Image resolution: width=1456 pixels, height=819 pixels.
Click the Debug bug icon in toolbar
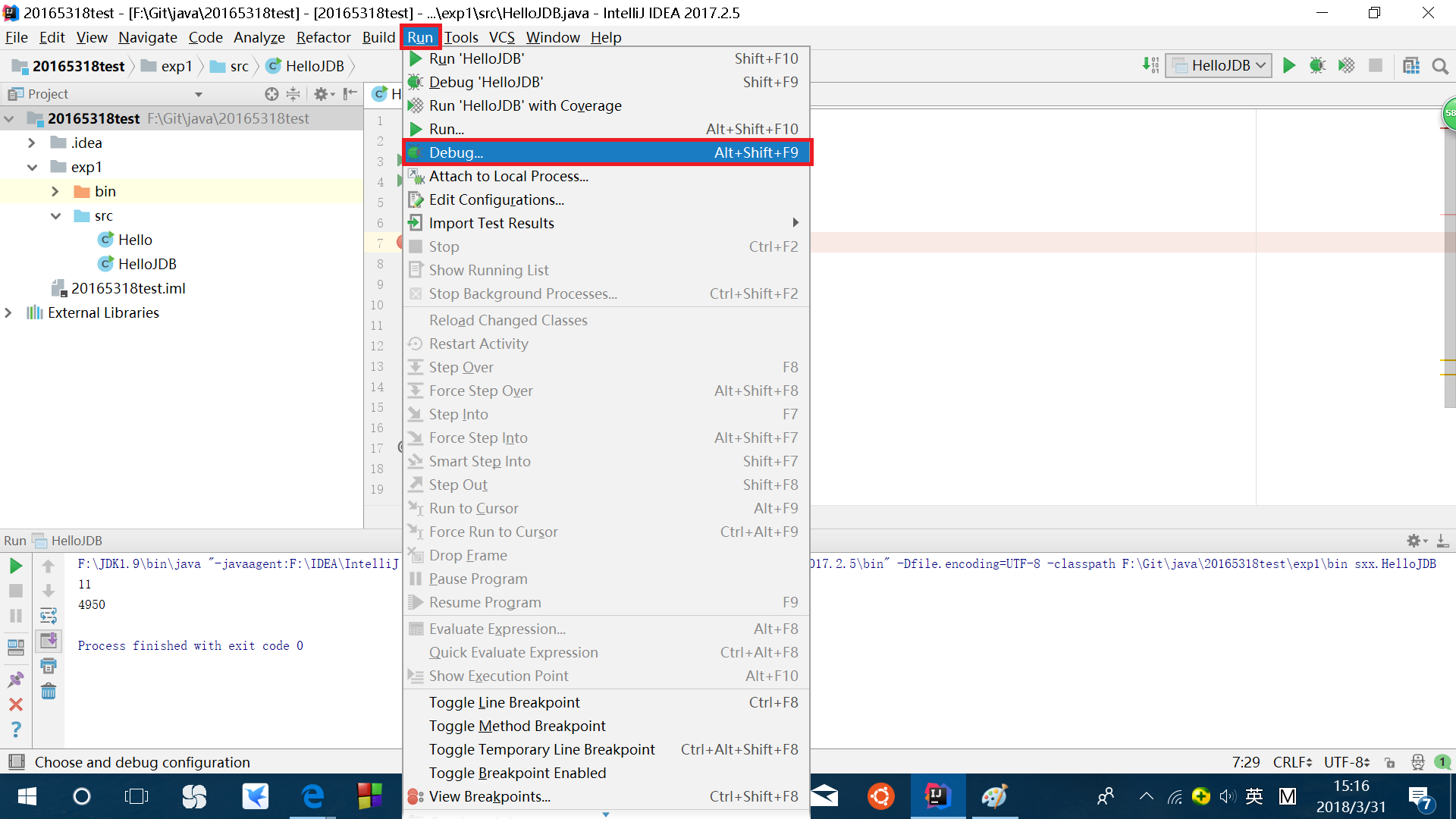click(1317, 66)
